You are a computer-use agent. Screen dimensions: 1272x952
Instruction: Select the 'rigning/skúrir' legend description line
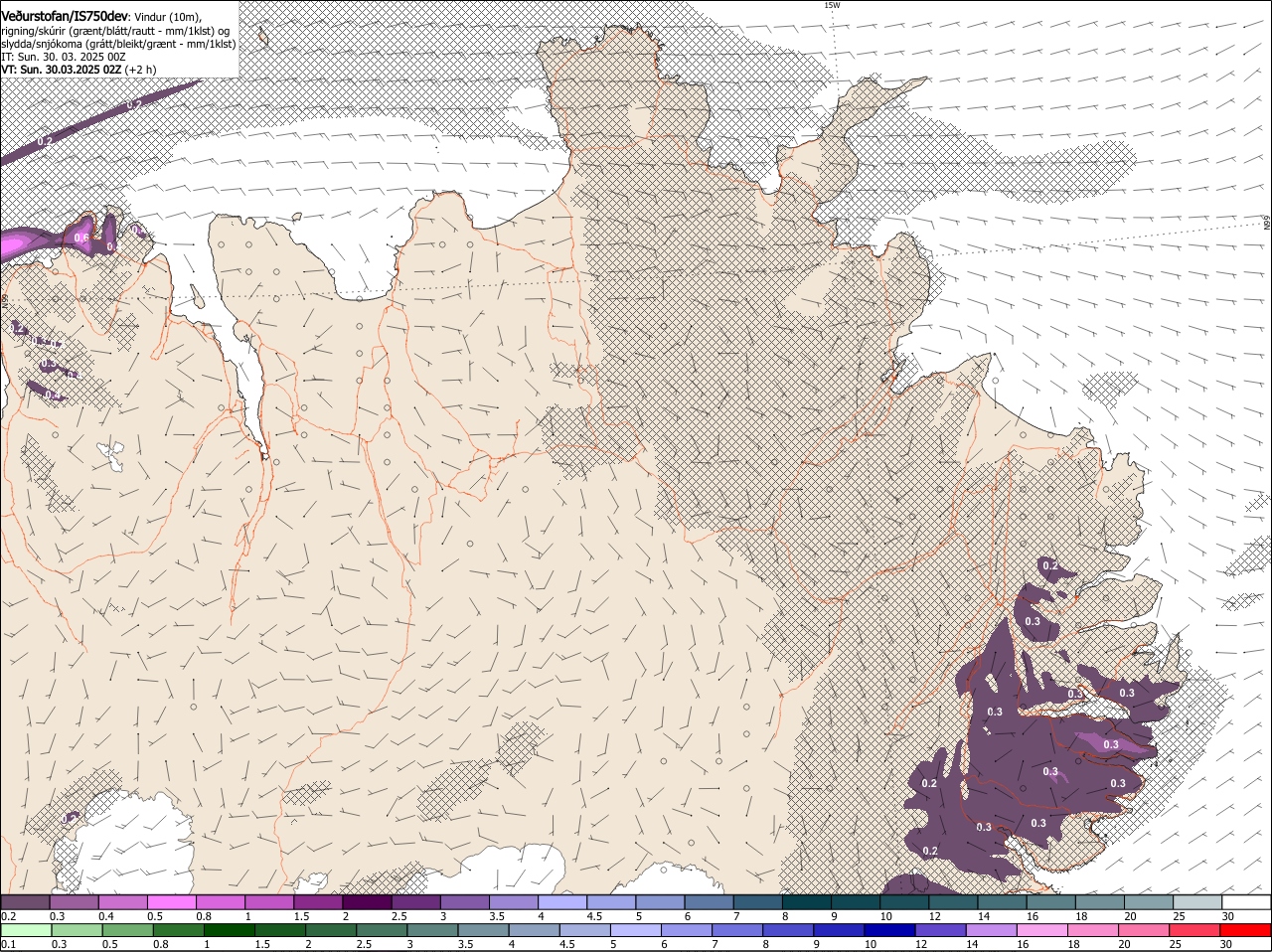(115, 31)
